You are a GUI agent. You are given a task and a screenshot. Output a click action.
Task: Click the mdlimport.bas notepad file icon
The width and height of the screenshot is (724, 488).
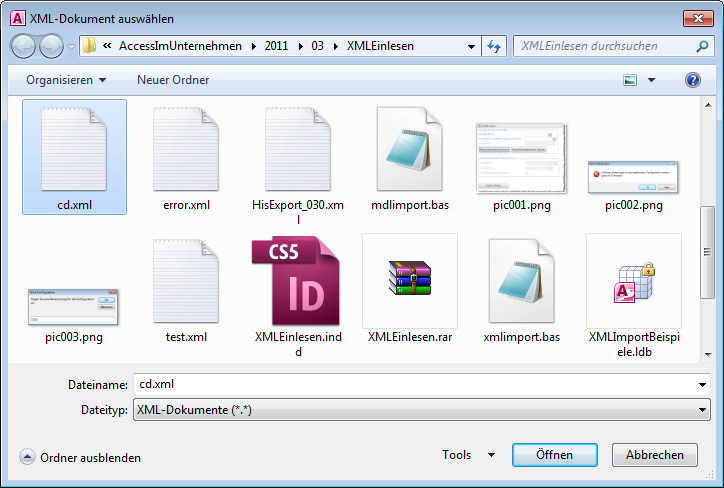tap(409, 149)
